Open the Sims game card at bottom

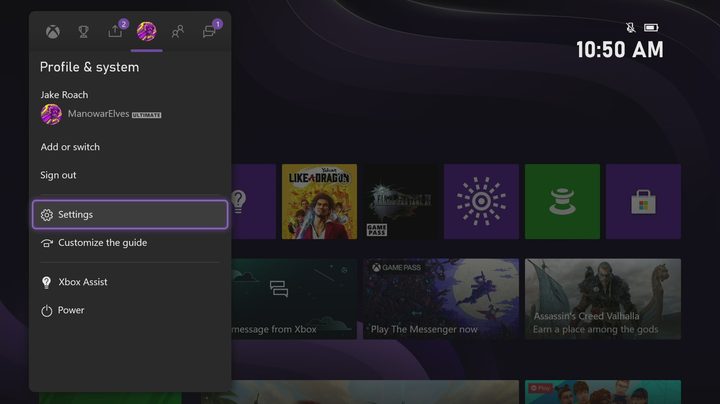(603, 392)
